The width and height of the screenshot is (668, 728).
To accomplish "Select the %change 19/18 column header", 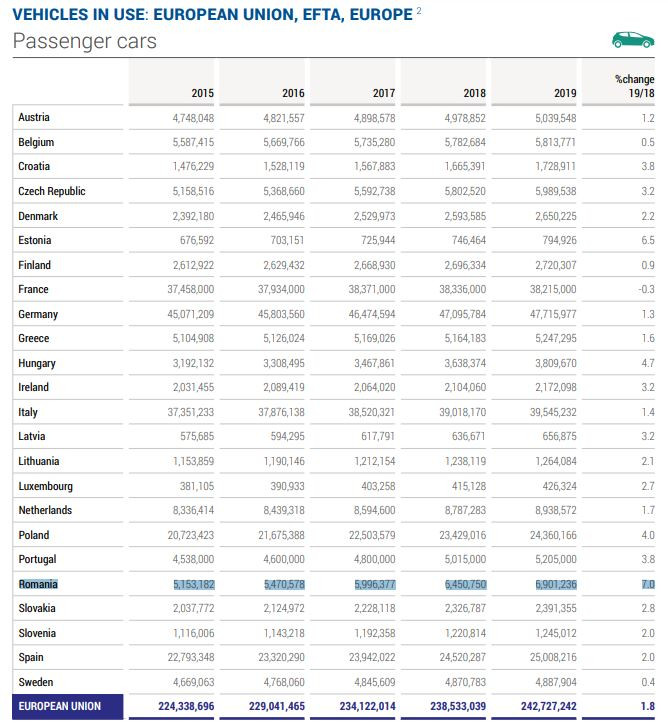I will tap(635, 86).
